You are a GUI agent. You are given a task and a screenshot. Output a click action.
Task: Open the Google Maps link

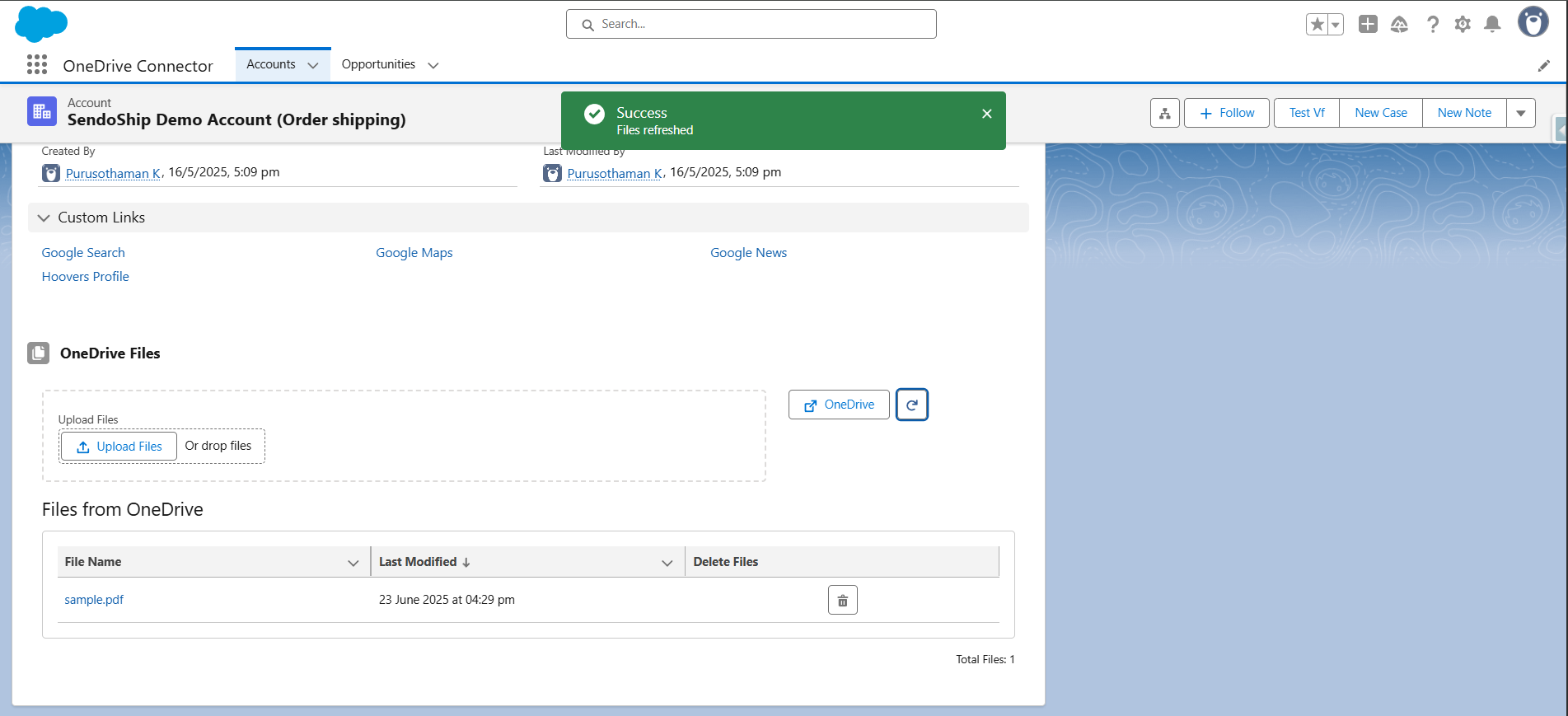click(x=414, y=253)
